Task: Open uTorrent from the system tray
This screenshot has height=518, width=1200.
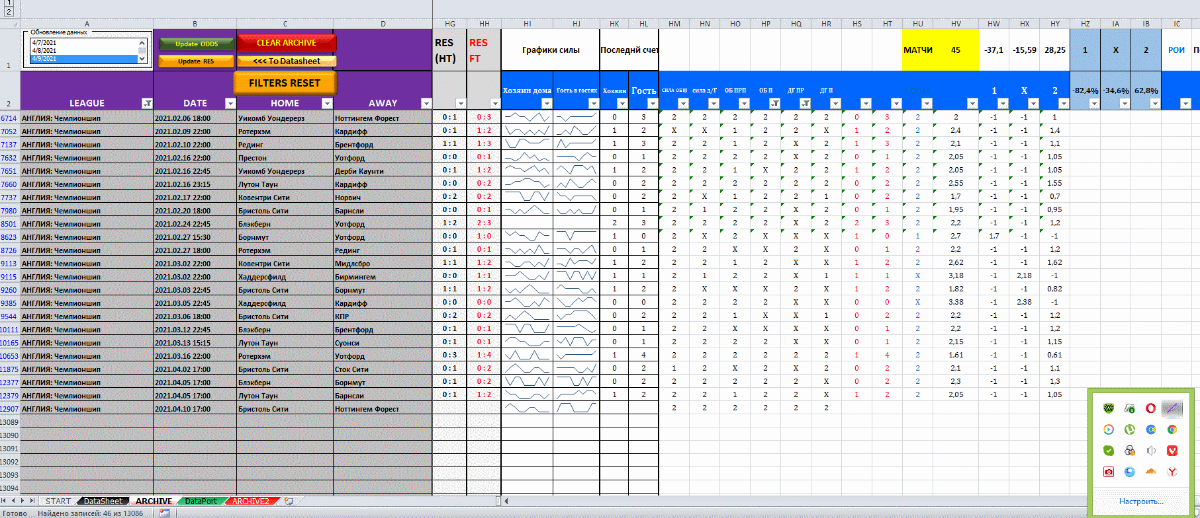Action: (x=1130, y=429)
